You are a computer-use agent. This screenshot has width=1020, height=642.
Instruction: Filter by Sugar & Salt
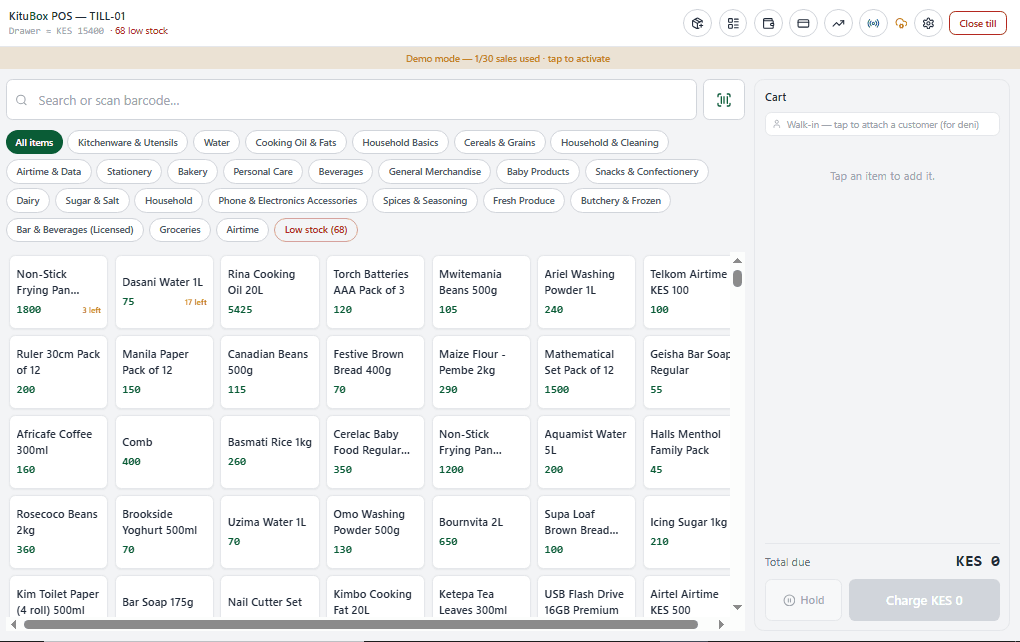pyautogui.click(x=92, y=200)
